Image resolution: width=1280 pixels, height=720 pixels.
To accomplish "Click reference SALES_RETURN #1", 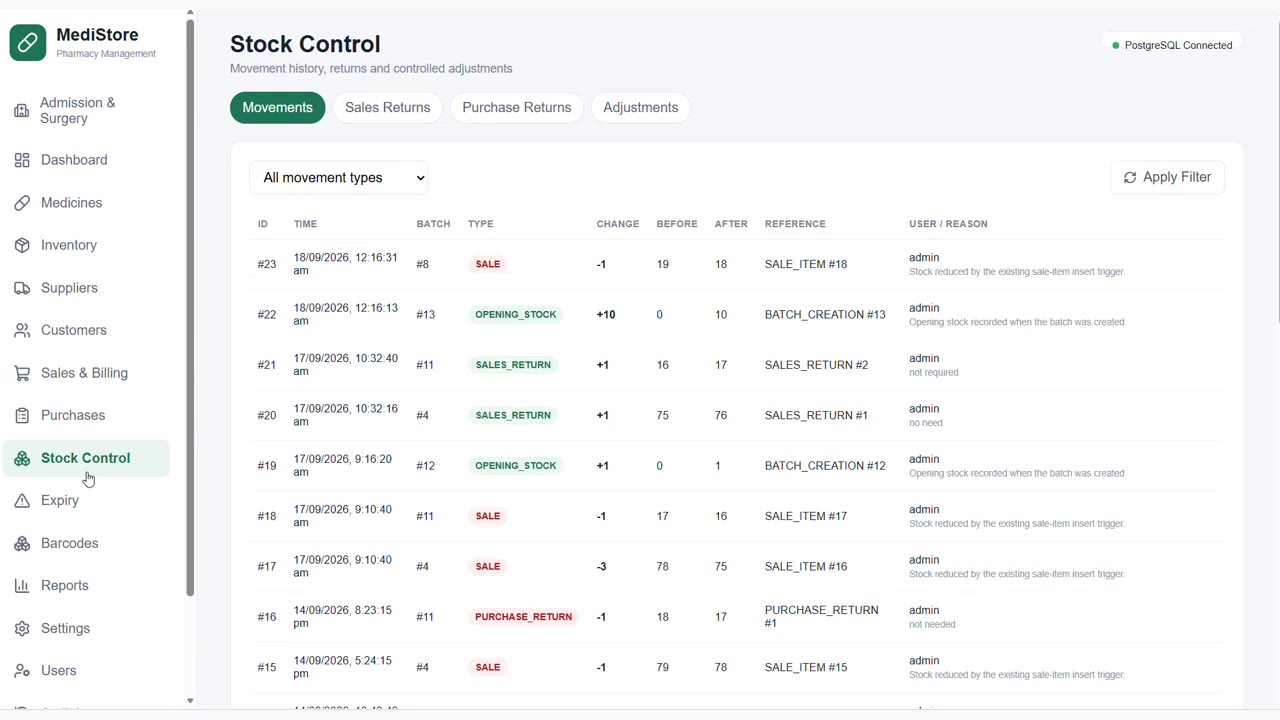I will [x=816, y=415].
